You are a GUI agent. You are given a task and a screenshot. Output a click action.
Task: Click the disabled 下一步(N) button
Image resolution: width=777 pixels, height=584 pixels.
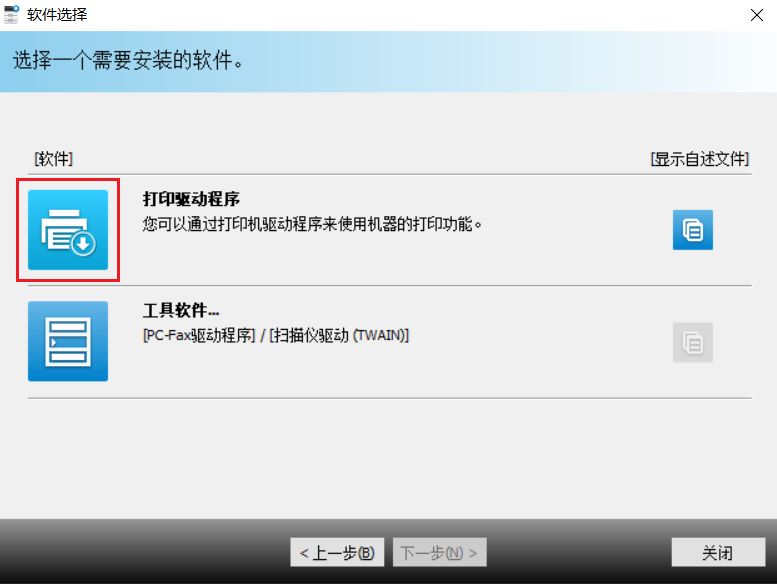tap(440, 552)
